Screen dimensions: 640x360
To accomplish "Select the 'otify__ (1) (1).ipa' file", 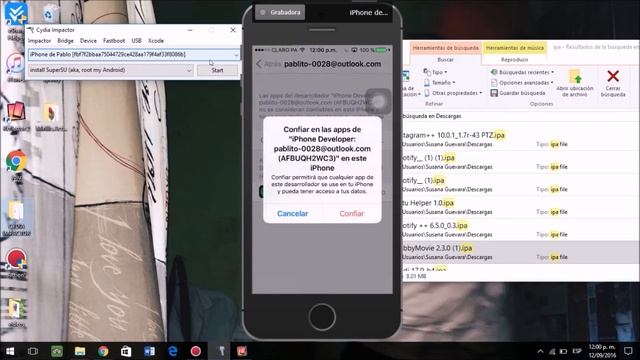I will [521, 162].
